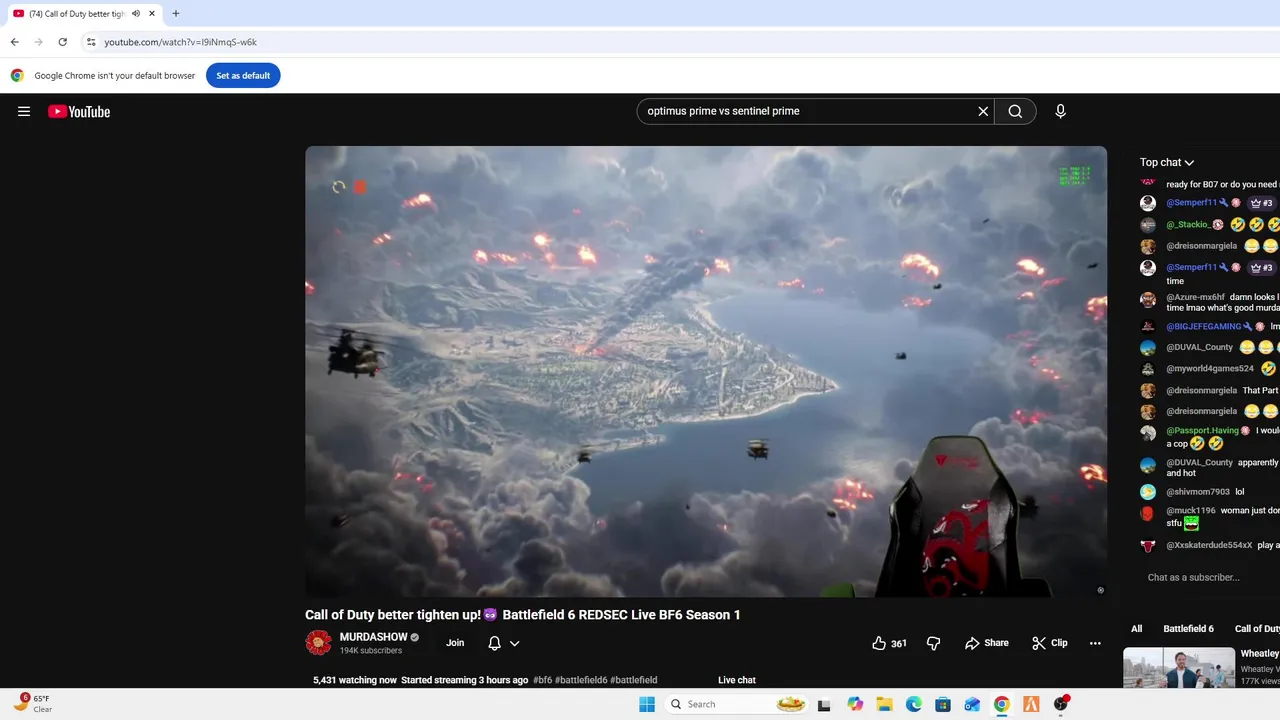
Task: Open the MURDASHOW channel name link
Action: tap(373, 637)
